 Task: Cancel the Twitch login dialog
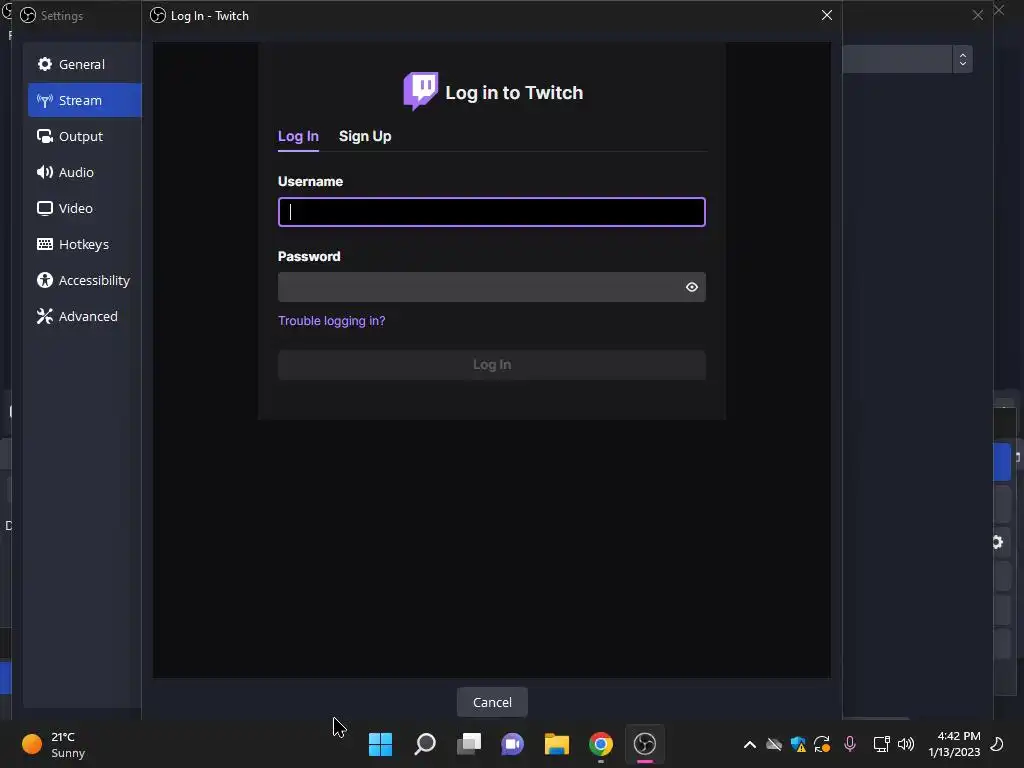[492, 701]
